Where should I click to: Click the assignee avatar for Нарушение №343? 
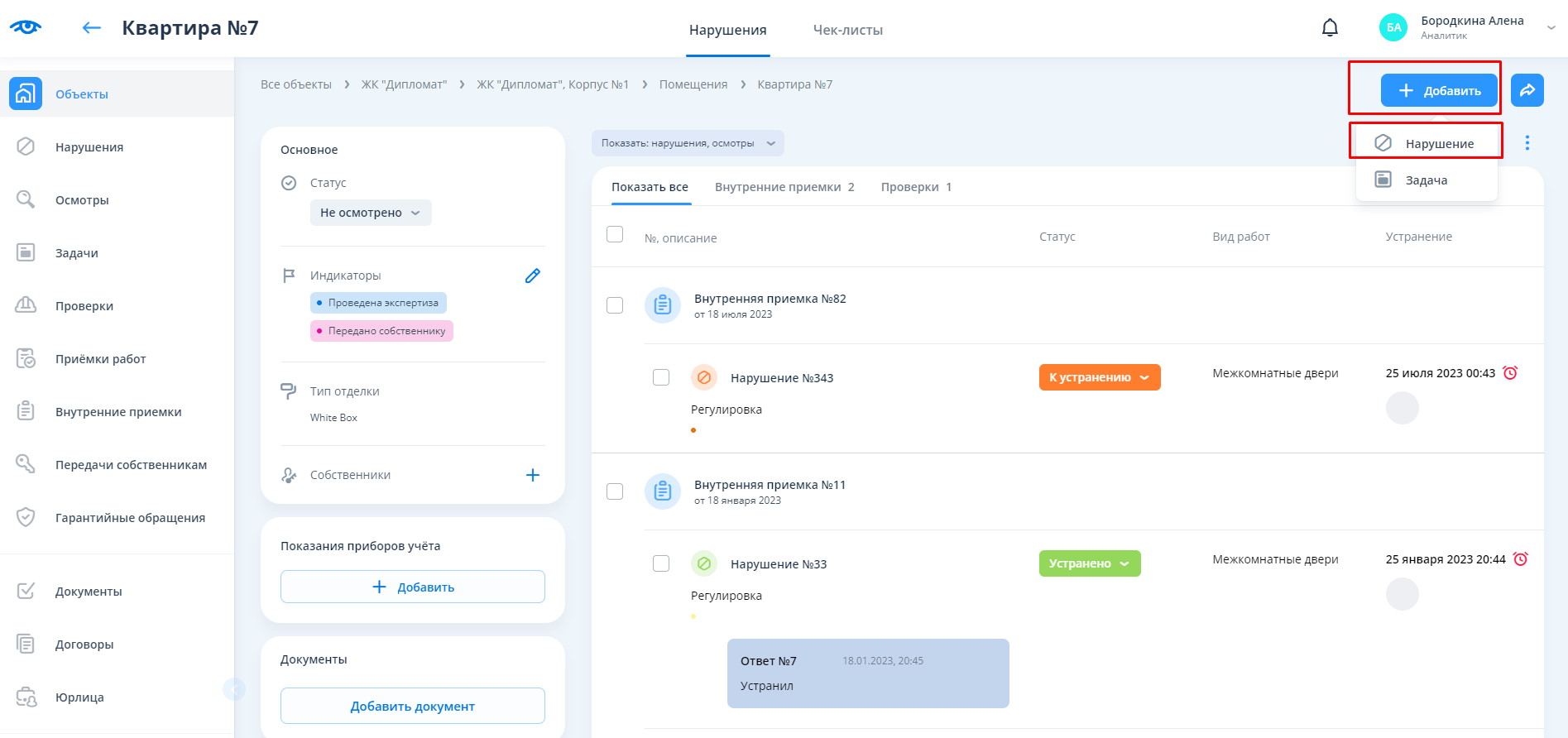point(1402,408)
